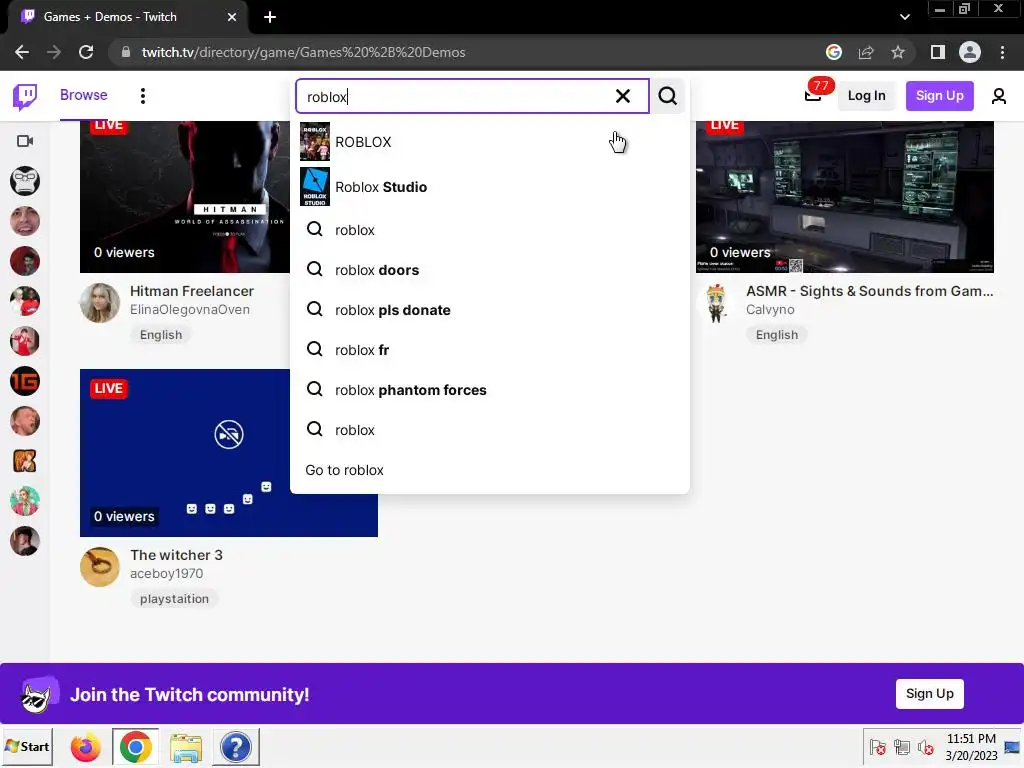Viewport: 1024px width, 768px height.
Task: Open notifications inbox with 77 badge
Action: [813, 95]
